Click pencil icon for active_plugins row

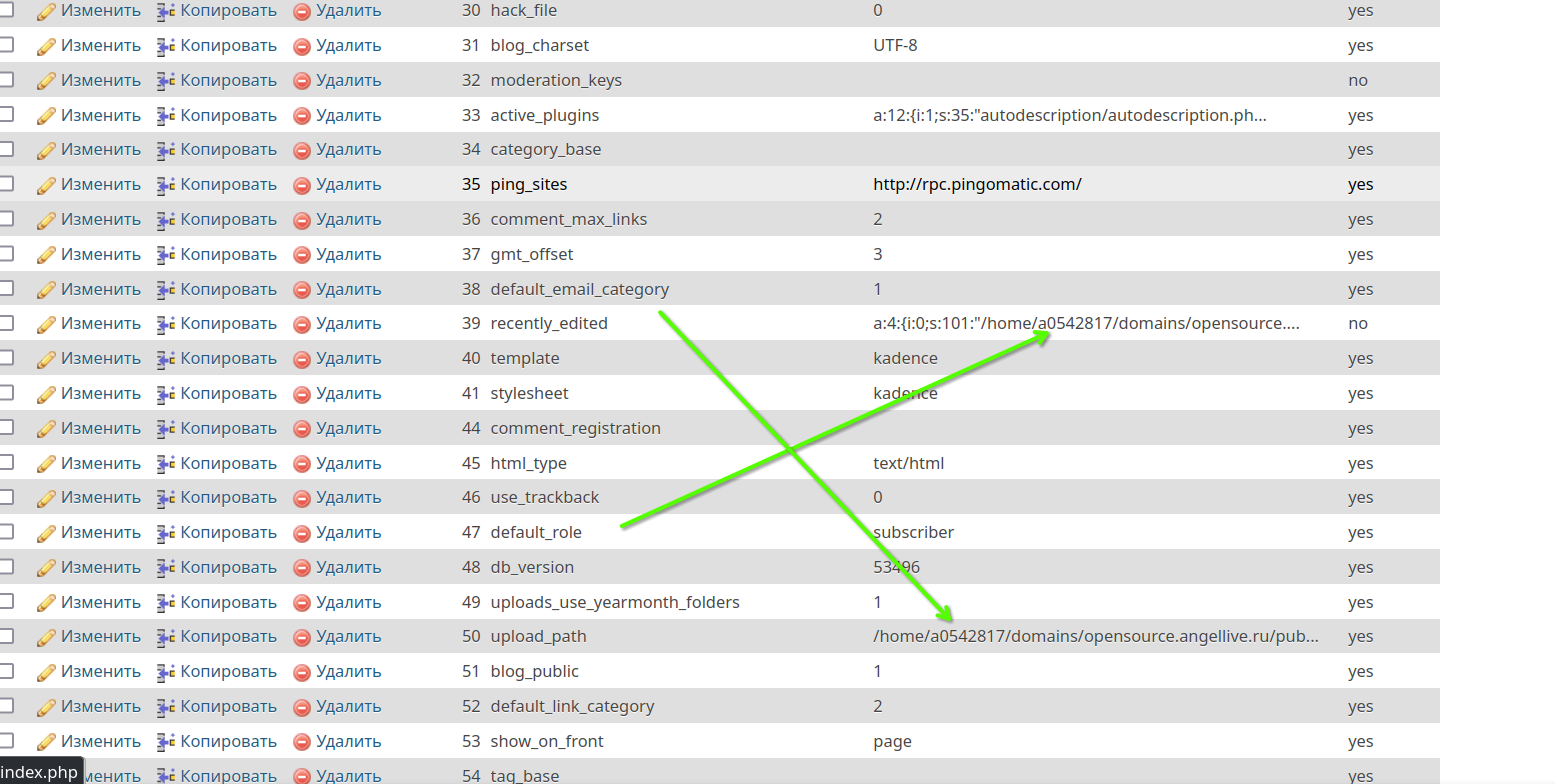[46, 116]
